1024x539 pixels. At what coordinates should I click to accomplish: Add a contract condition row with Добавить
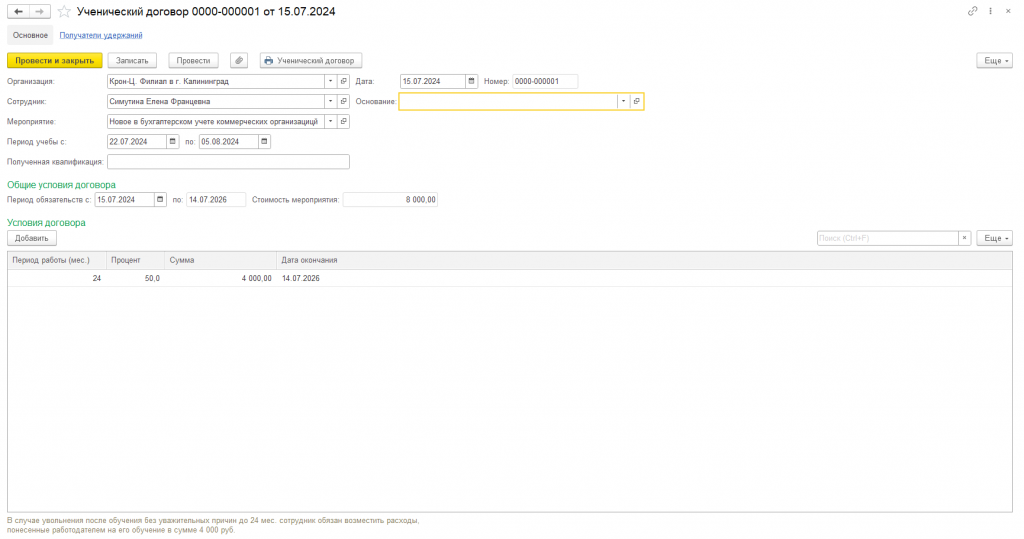pos(32,238)
